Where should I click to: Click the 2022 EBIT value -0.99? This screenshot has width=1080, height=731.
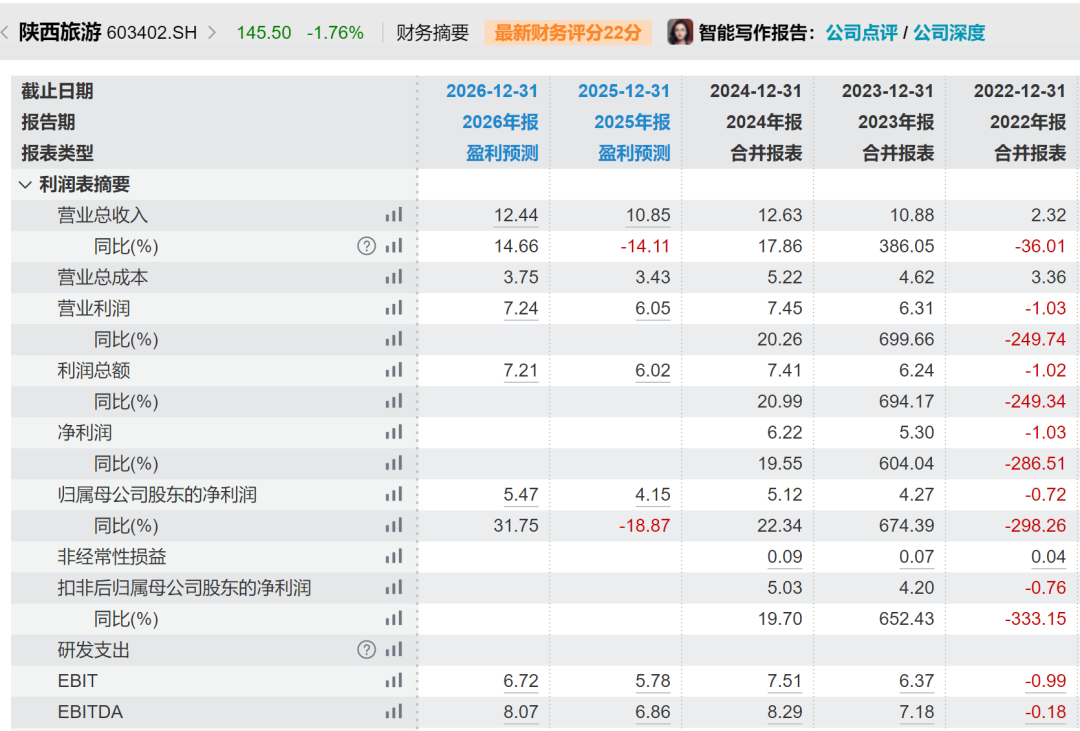pyautogui.click(x=1046, y=681)
